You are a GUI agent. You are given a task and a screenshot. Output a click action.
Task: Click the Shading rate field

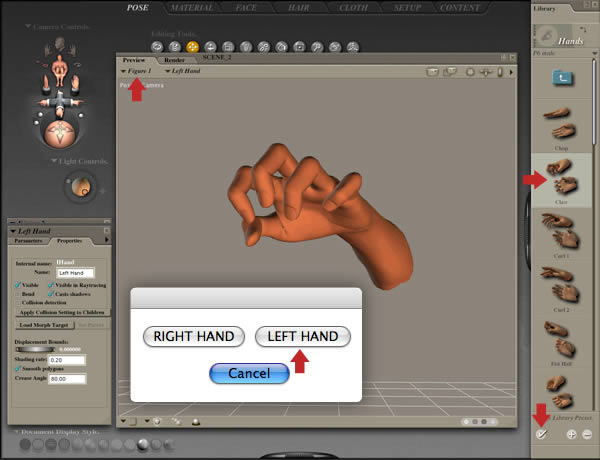pos(67,360)
